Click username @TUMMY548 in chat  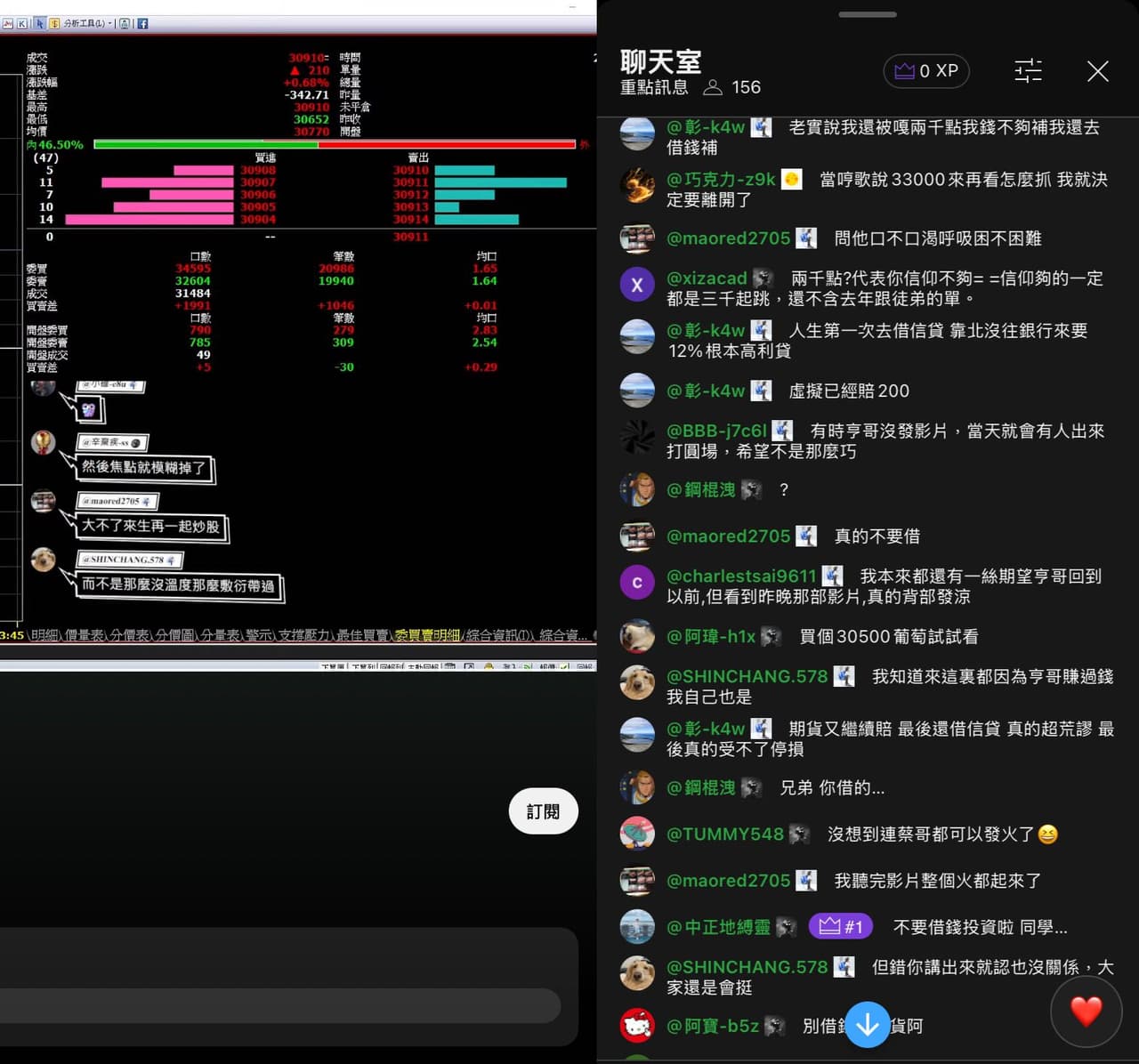click(725, 834)
